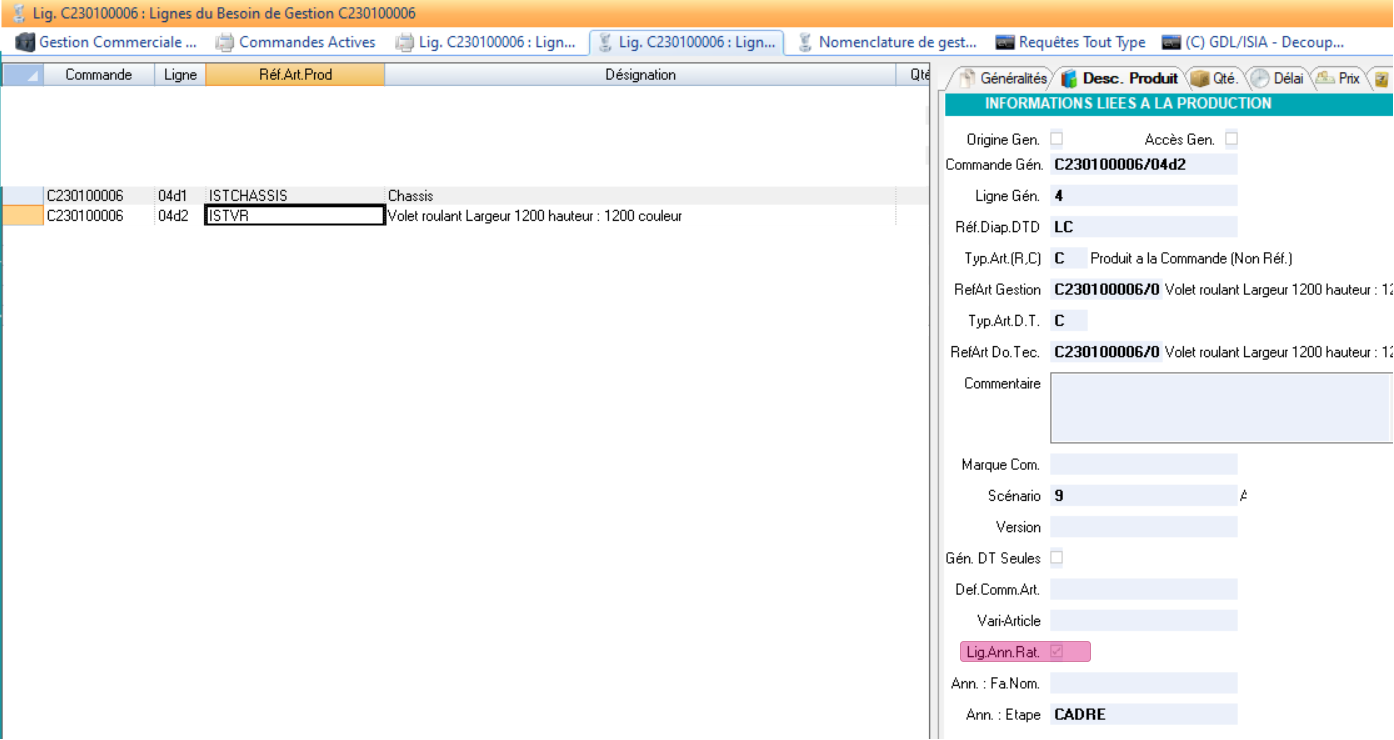Screen dimensions: 1394x740
Task: Toggle the Lig.Ann.Rat. checkbox
Action: pyautogui.click(x=1057, y=652)
